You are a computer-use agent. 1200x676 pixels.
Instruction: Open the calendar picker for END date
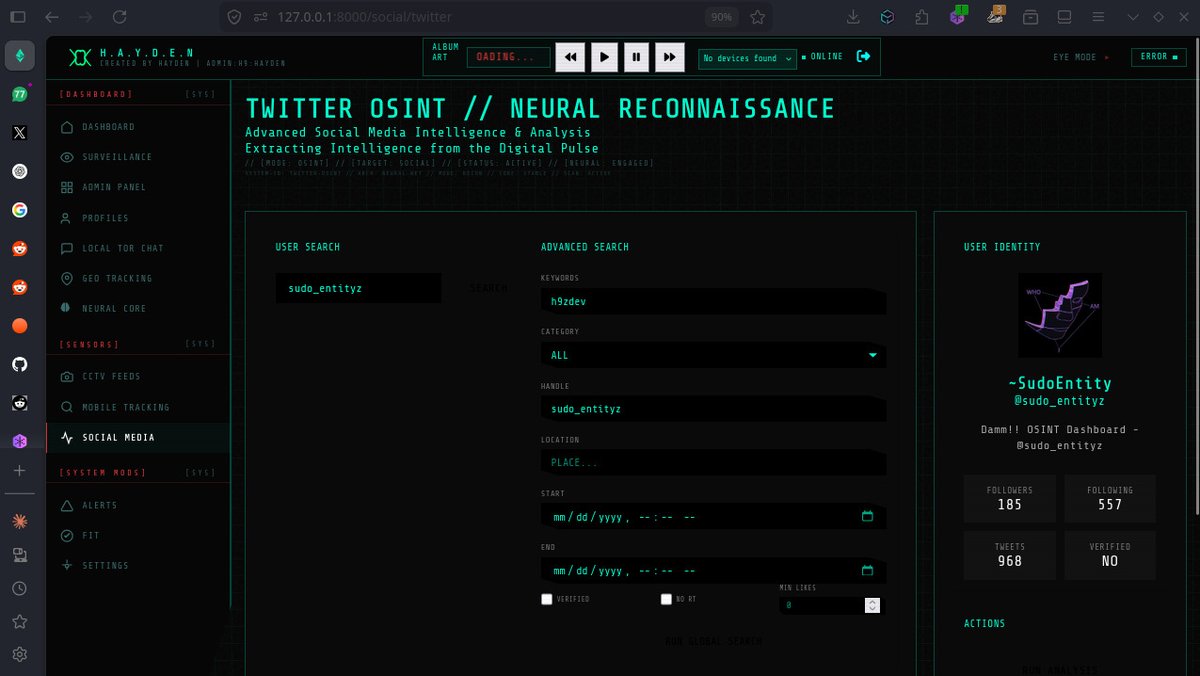(x=867, y=571)
